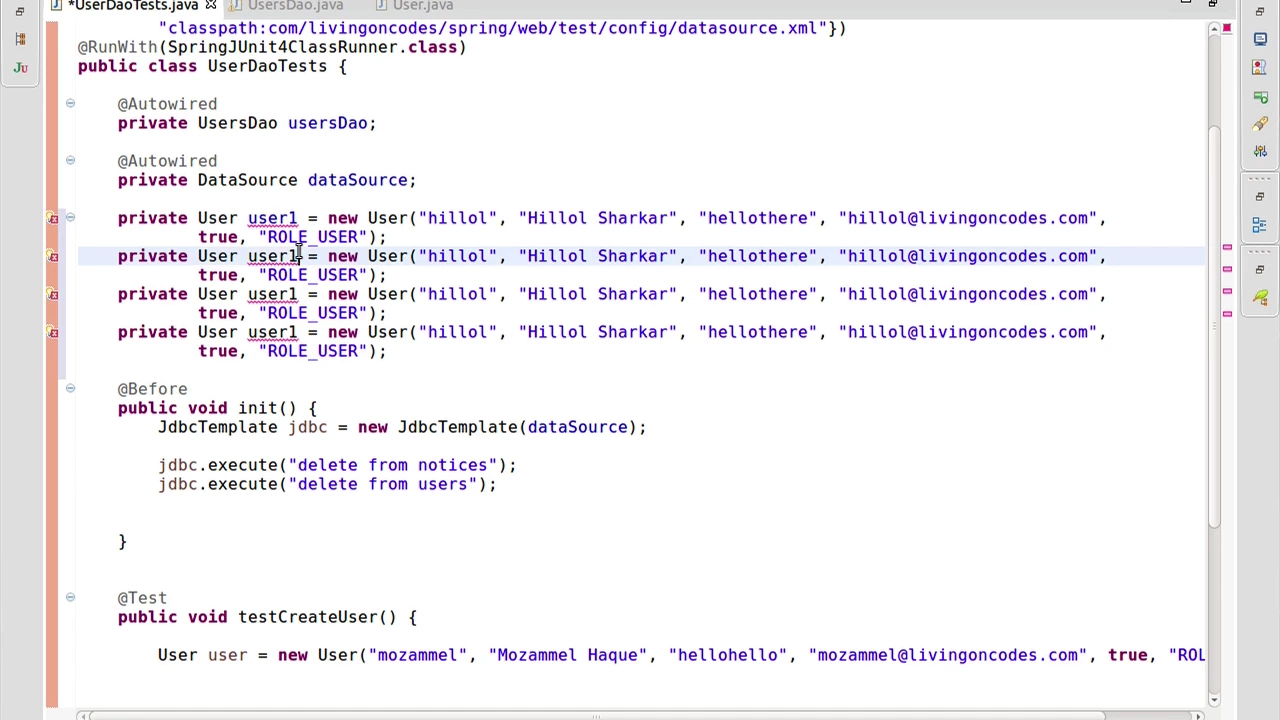Click the class name UserDaoTests in declaration
This screenshot has width=1280, height=720.
coord(267,66)
